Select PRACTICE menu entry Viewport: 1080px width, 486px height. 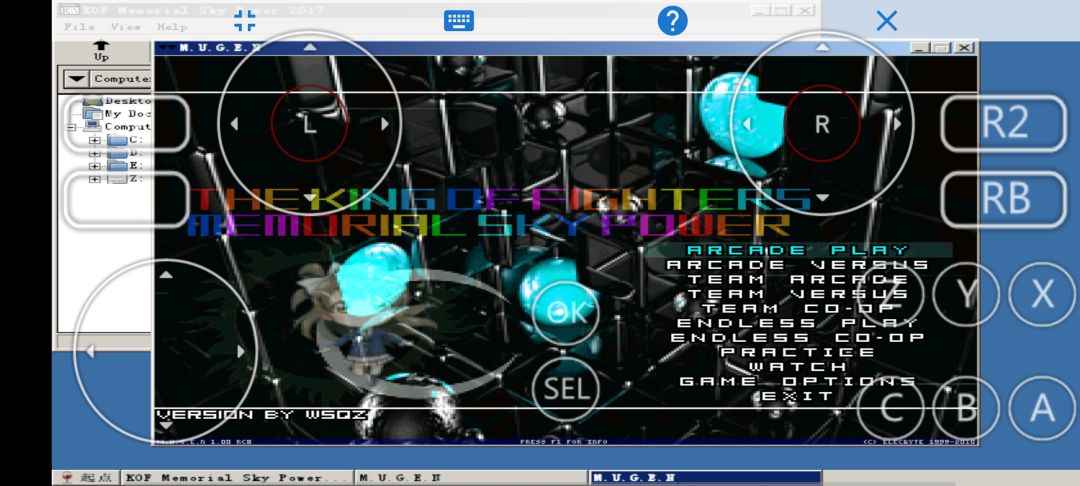click(798, 352)
